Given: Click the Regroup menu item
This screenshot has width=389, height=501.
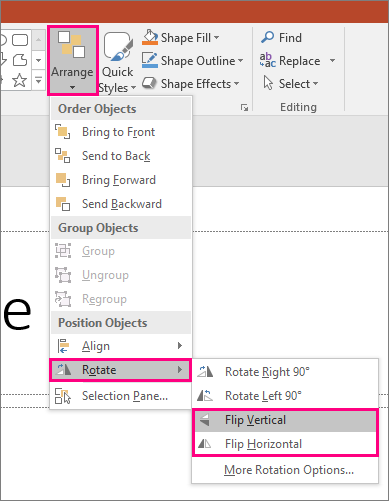Looking at the screenshot, I should coord(121,299).
